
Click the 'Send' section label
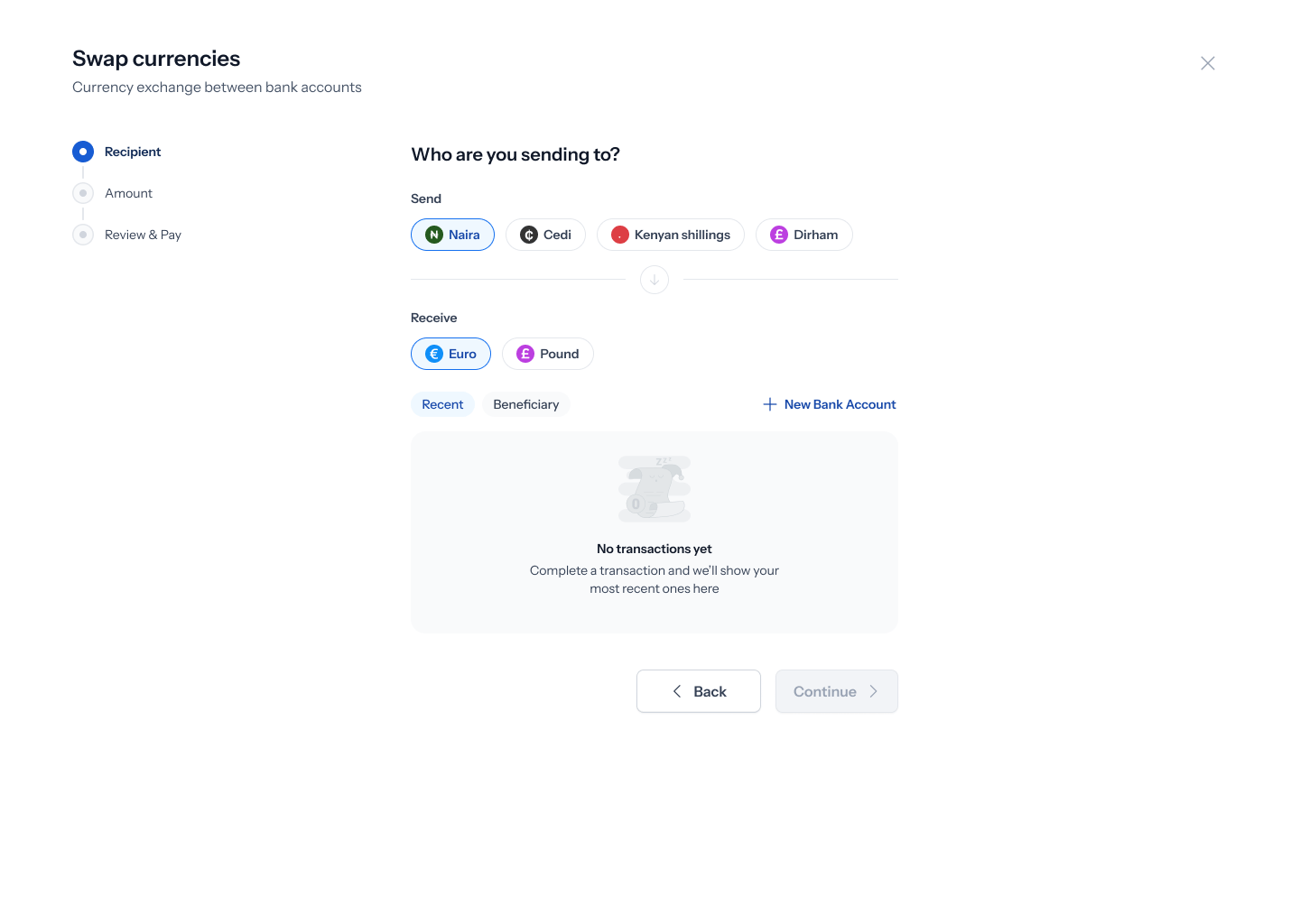pos(426,199)
